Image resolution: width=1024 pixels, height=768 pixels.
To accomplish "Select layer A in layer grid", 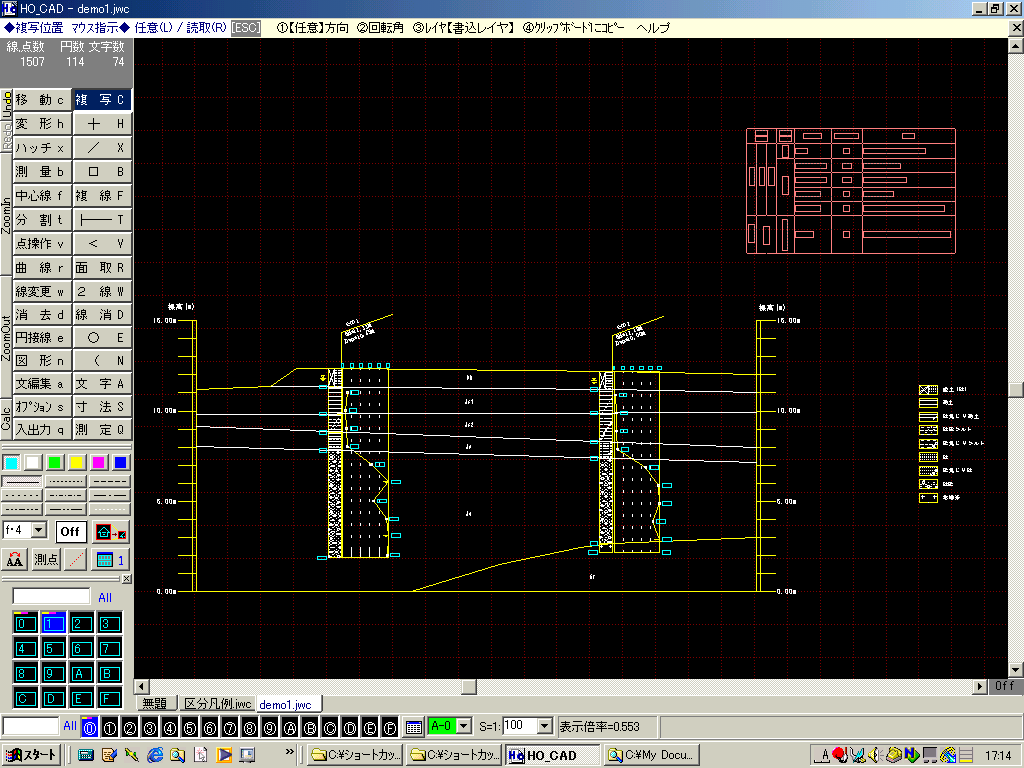I will tap(81, 673).
